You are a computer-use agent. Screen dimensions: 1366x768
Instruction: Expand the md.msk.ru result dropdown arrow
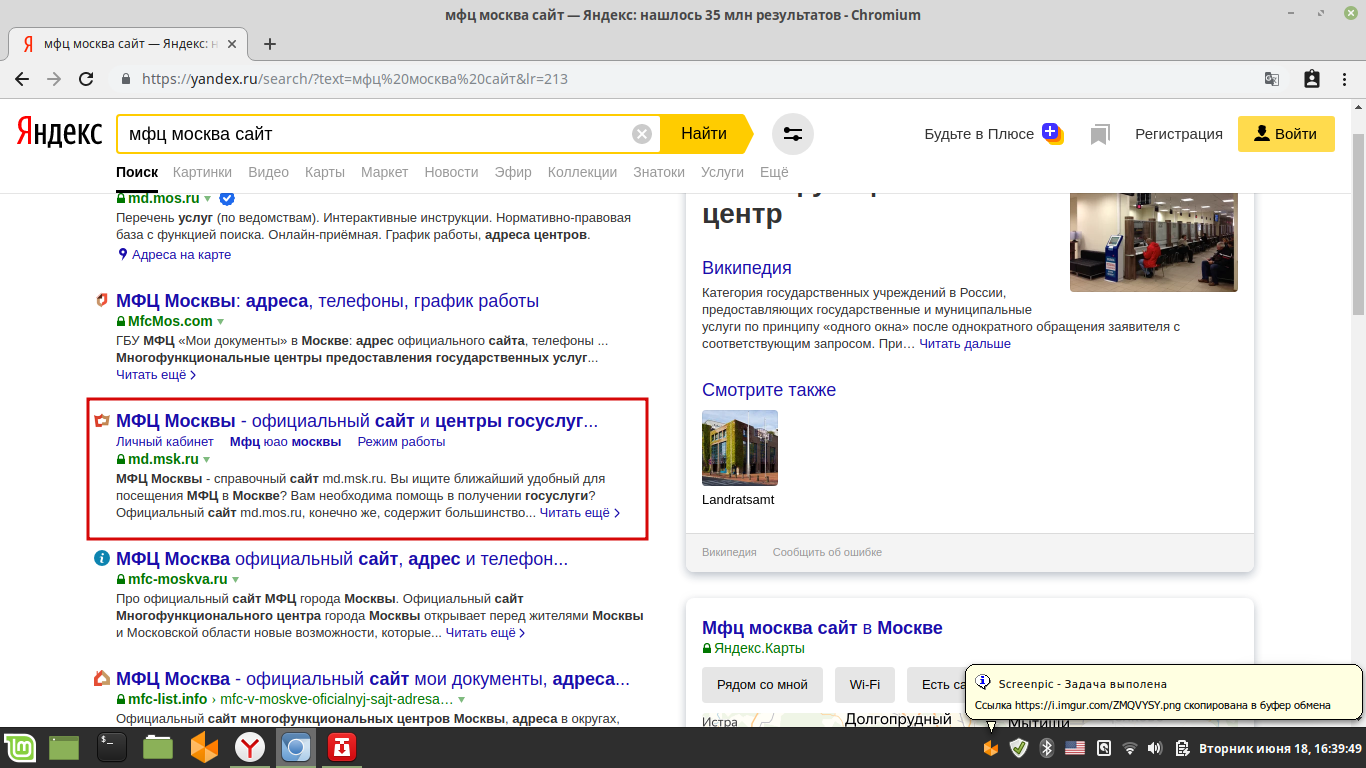point(207,460)
